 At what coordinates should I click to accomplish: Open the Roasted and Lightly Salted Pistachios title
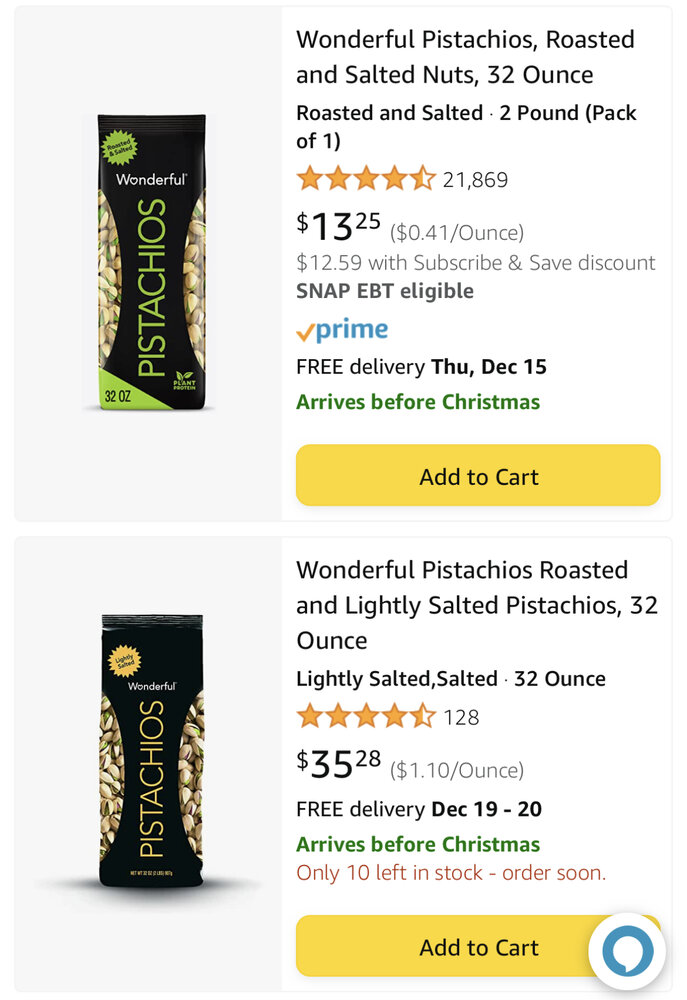point(477,605)
